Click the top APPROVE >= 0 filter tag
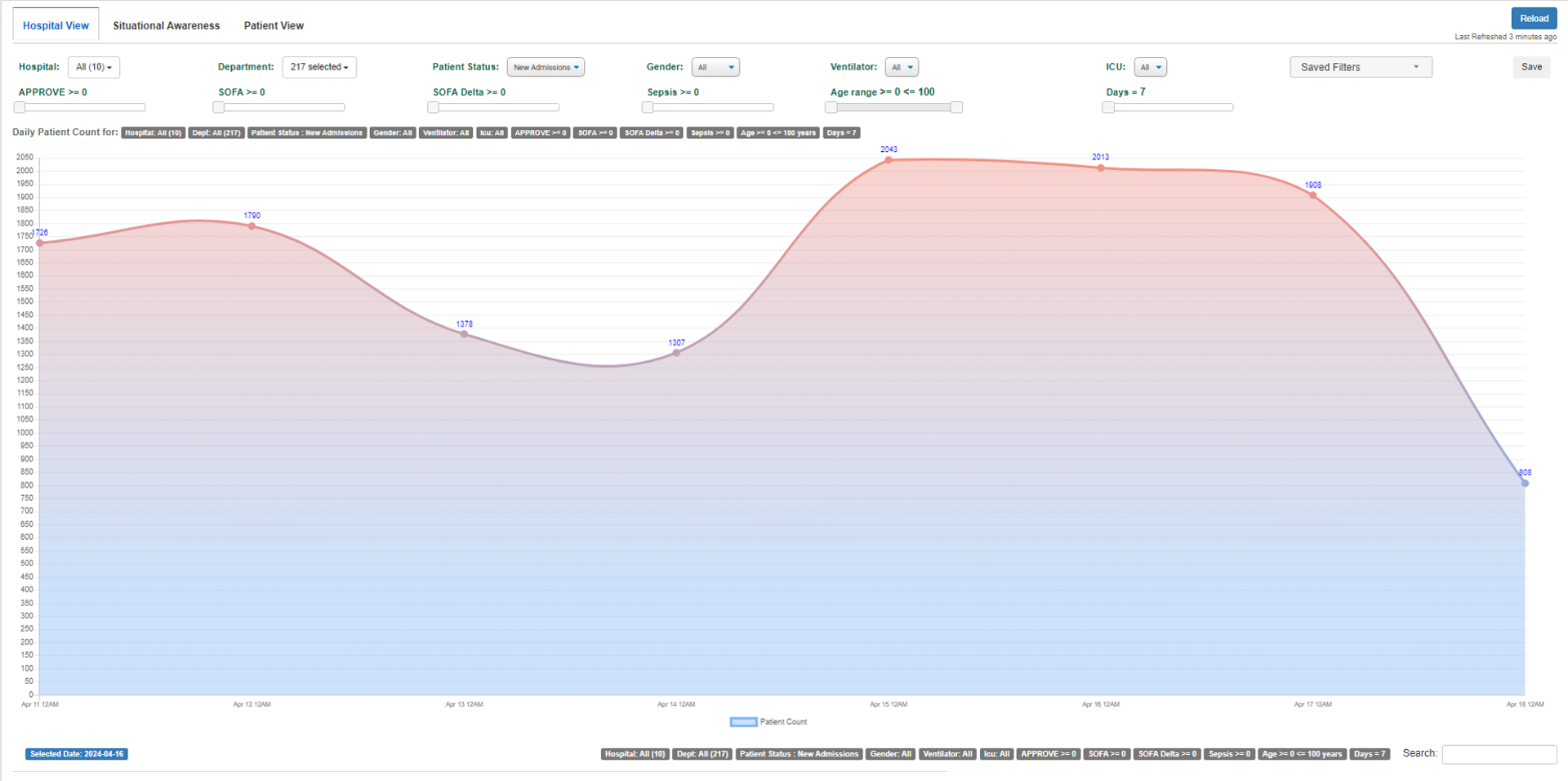The height and width of the screenshot is (781, 1568). 541,132
